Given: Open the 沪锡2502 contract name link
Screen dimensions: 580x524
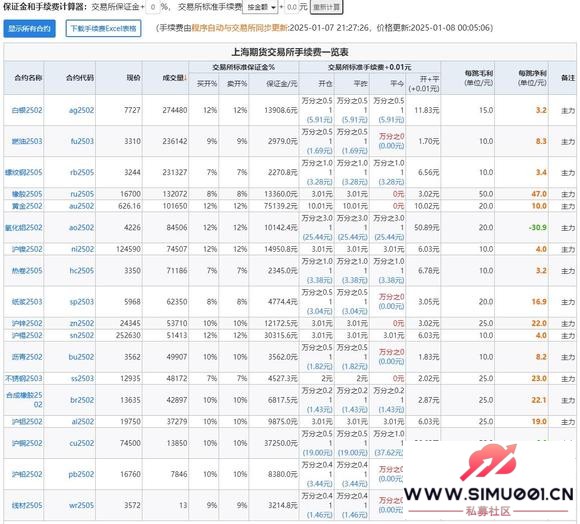Looking at the screenshot, I should tap(27, 335).
